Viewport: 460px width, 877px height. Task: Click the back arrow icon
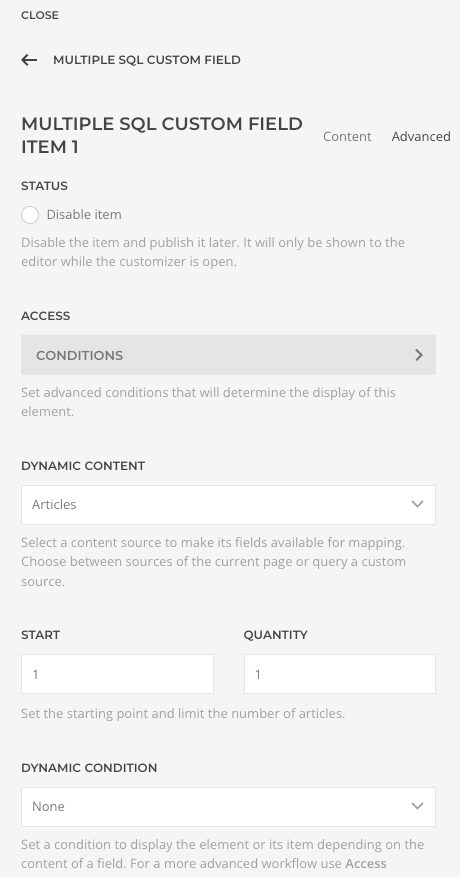click(29, 60)
